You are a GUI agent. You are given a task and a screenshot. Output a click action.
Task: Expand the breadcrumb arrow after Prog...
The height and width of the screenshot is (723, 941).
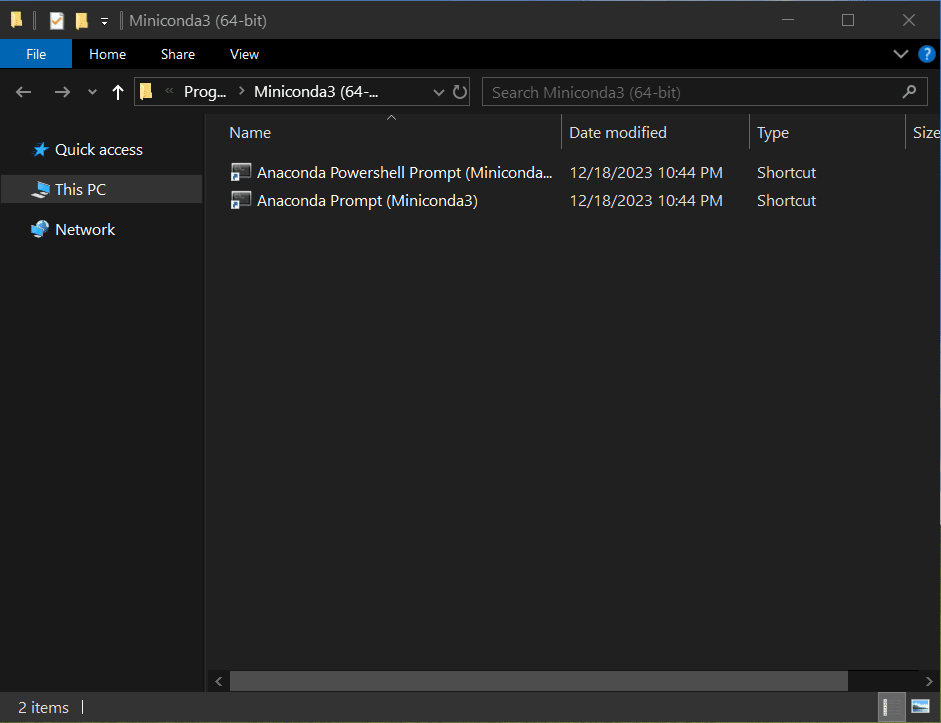coord(241,91)
